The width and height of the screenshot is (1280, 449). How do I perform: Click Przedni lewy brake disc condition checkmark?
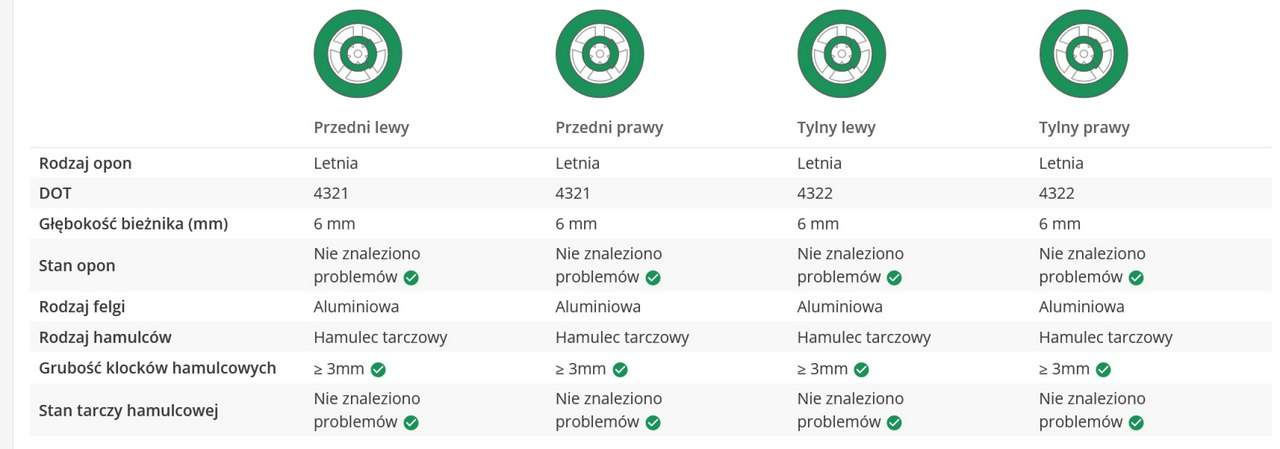click(411, 423)
